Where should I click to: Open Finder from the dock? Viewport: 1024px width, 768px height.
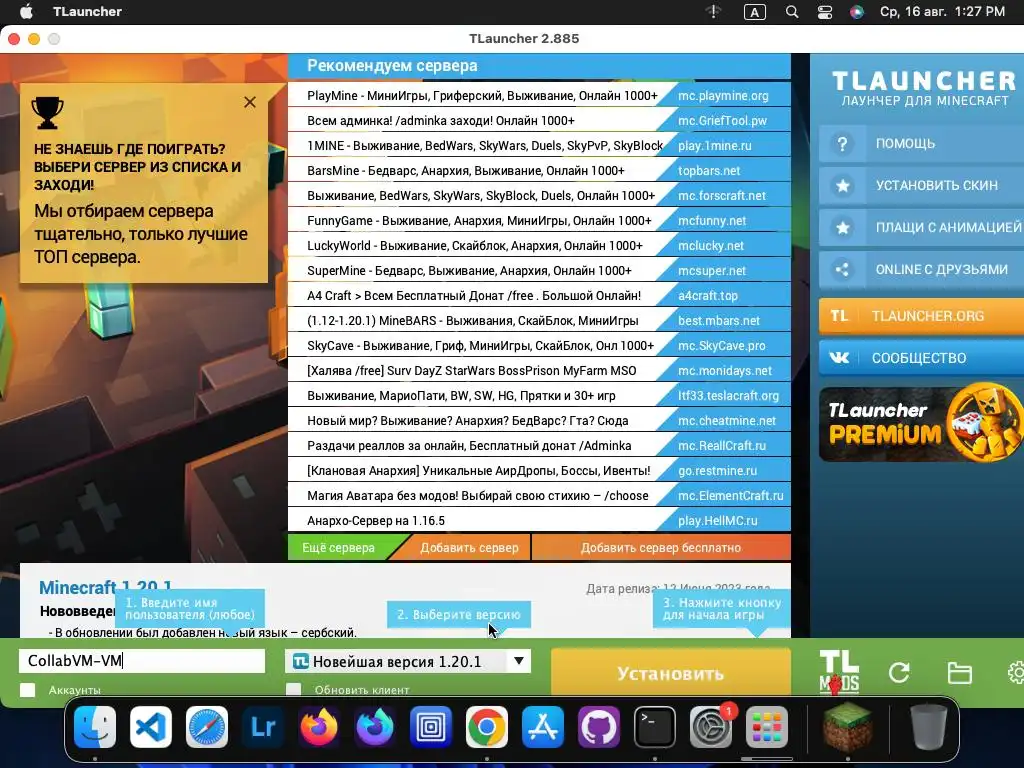click(x=95, y=727)
